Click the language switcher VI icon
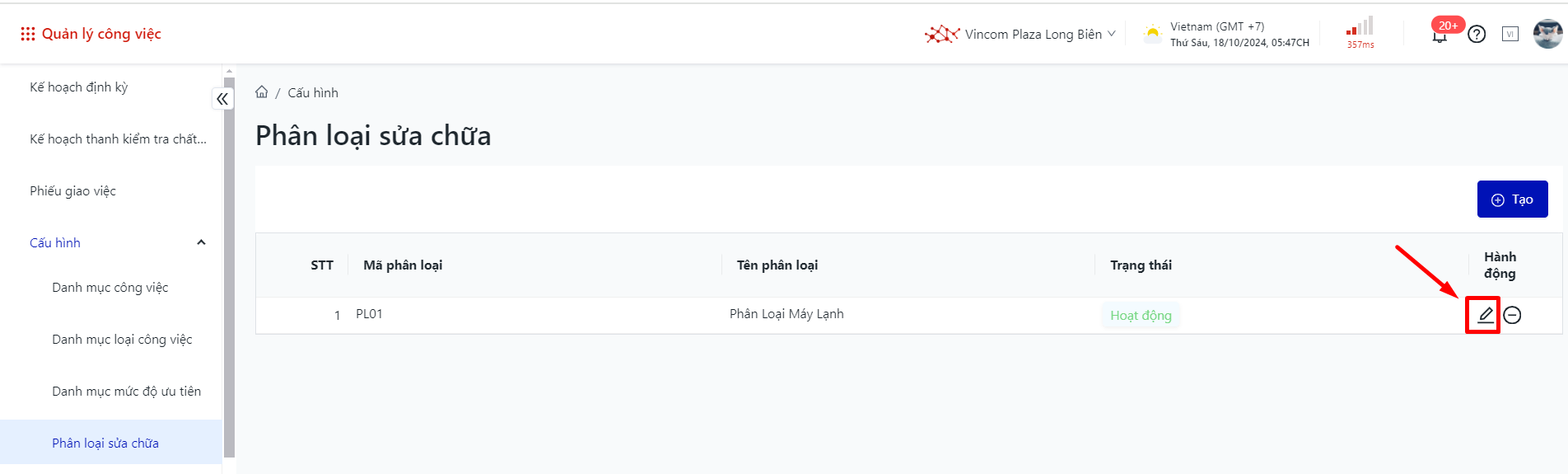 click(1510, 35)
